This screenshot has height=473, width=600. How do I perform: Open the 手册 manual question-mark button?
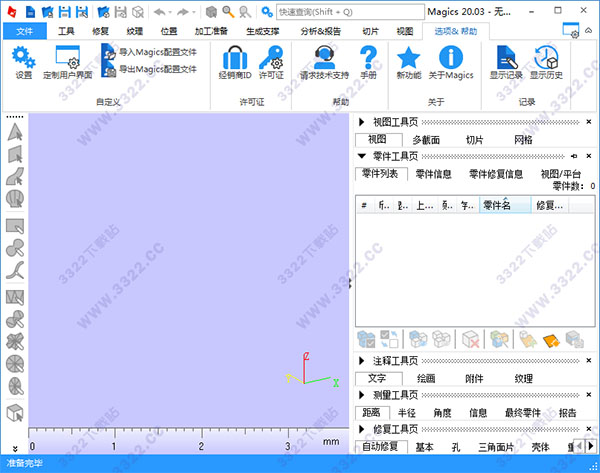click(x=368, y=63)
